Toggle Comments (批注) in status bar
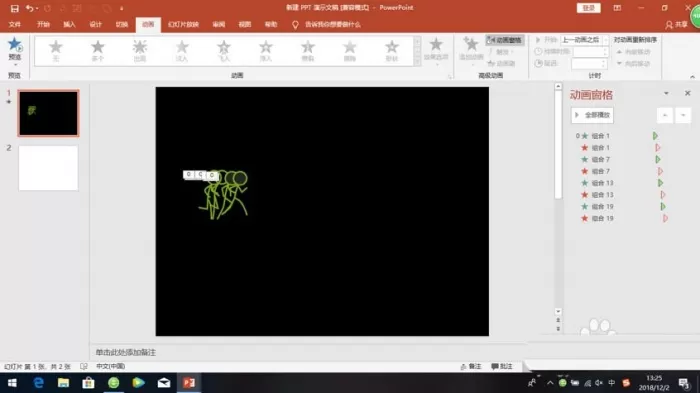Screen dimensions: 700x393 [502, 367]
